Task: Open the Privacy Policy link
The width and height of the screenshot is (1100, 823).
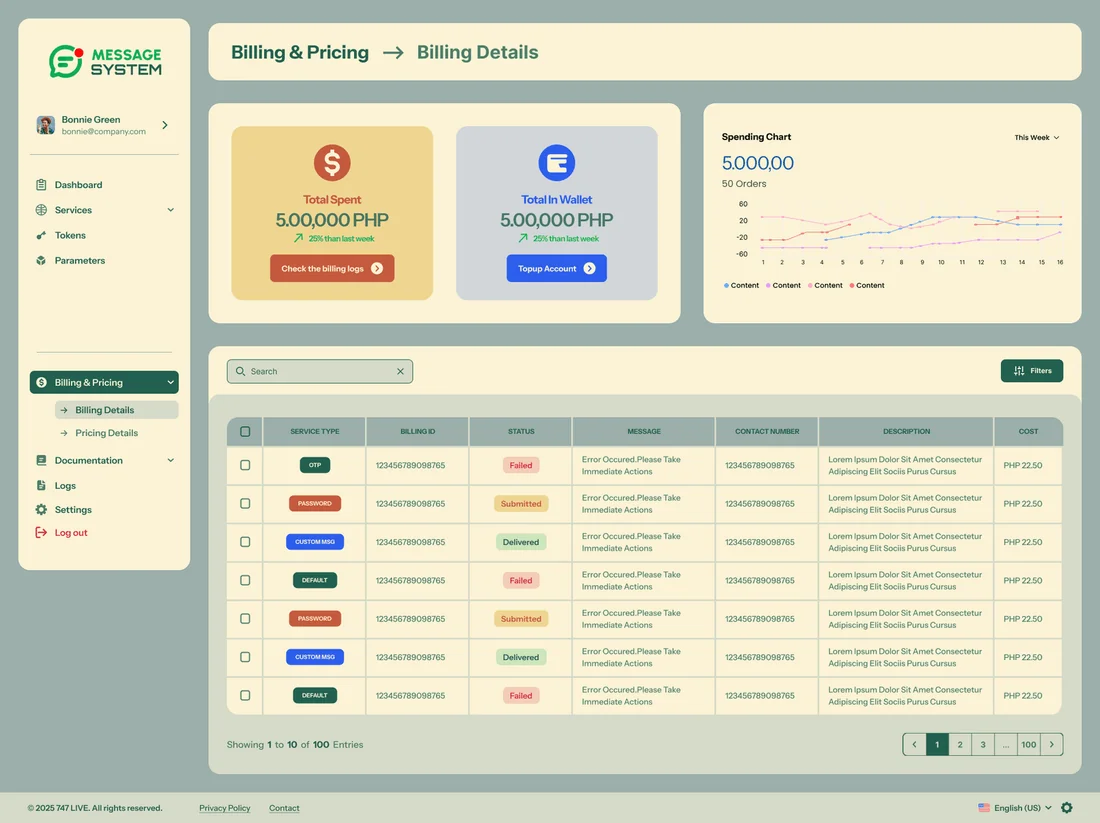Action: pos(224,808)
